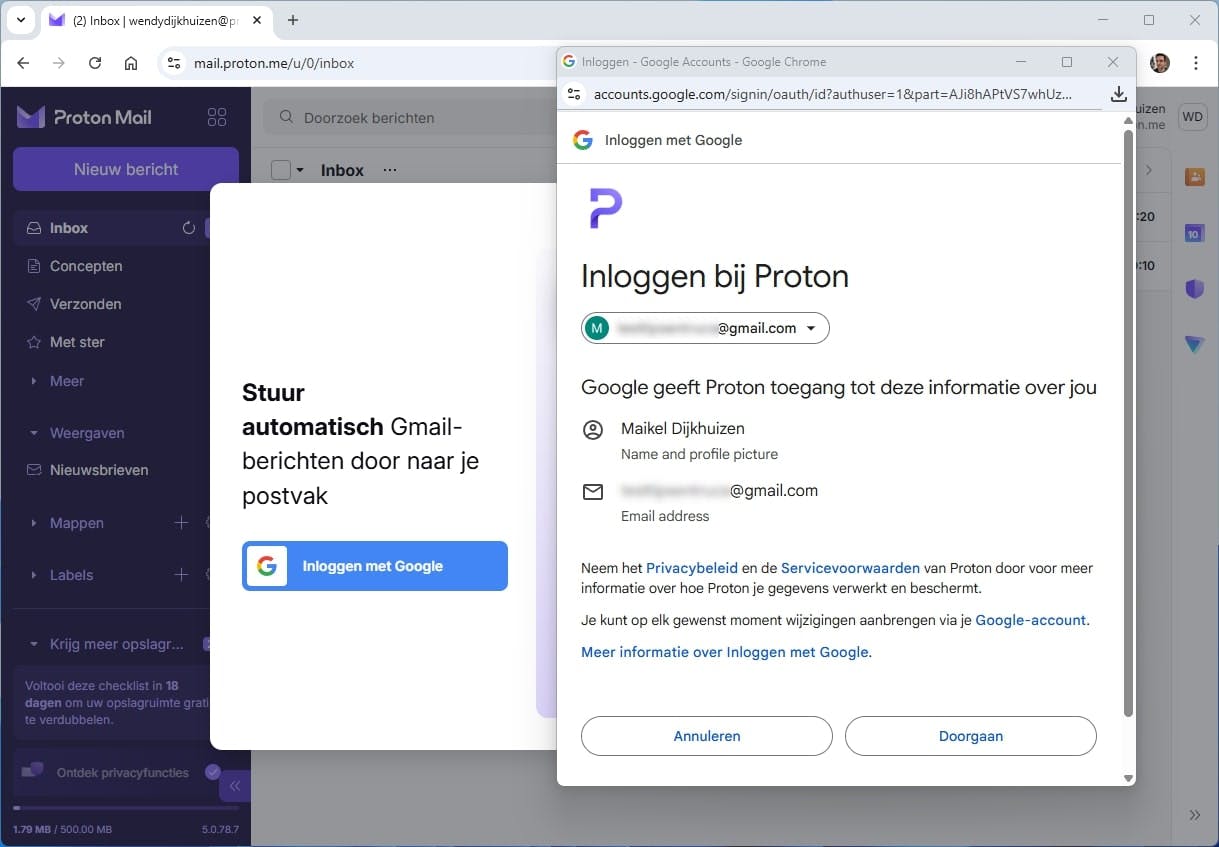
Task: Switch to the Inbox browser tab
Action: [140, 20]
